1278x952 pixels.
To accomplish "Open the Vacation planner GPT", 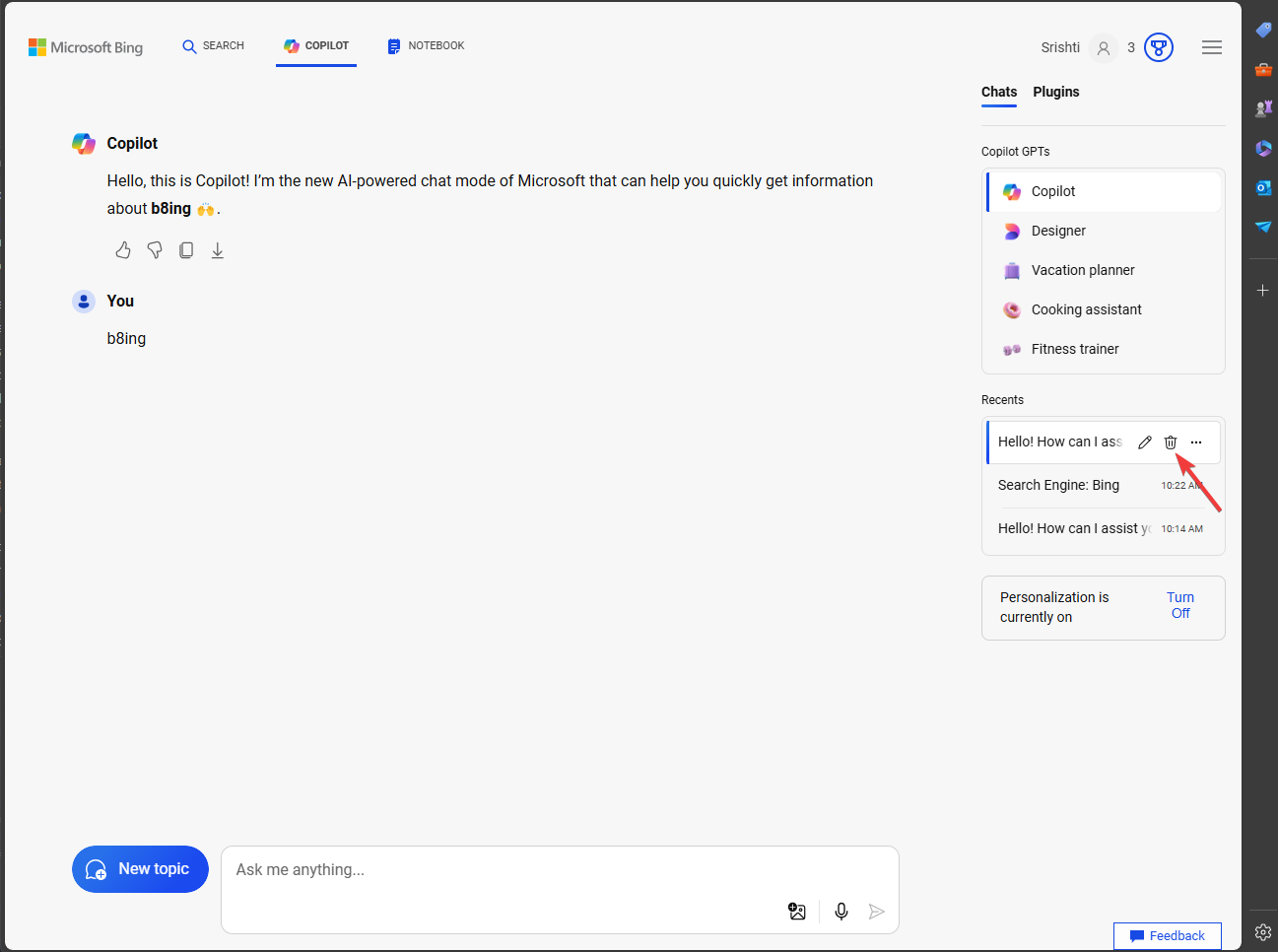I will [x=1104, y=270].
